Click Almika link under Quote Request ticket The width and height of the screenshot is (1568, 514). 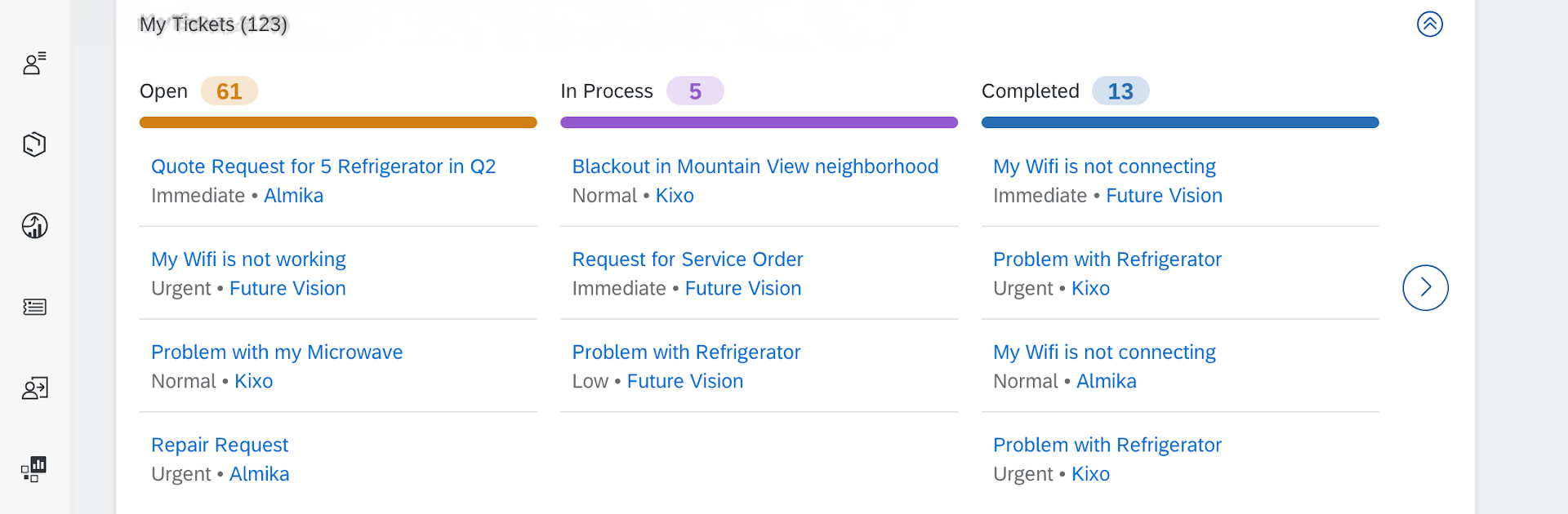293,196
